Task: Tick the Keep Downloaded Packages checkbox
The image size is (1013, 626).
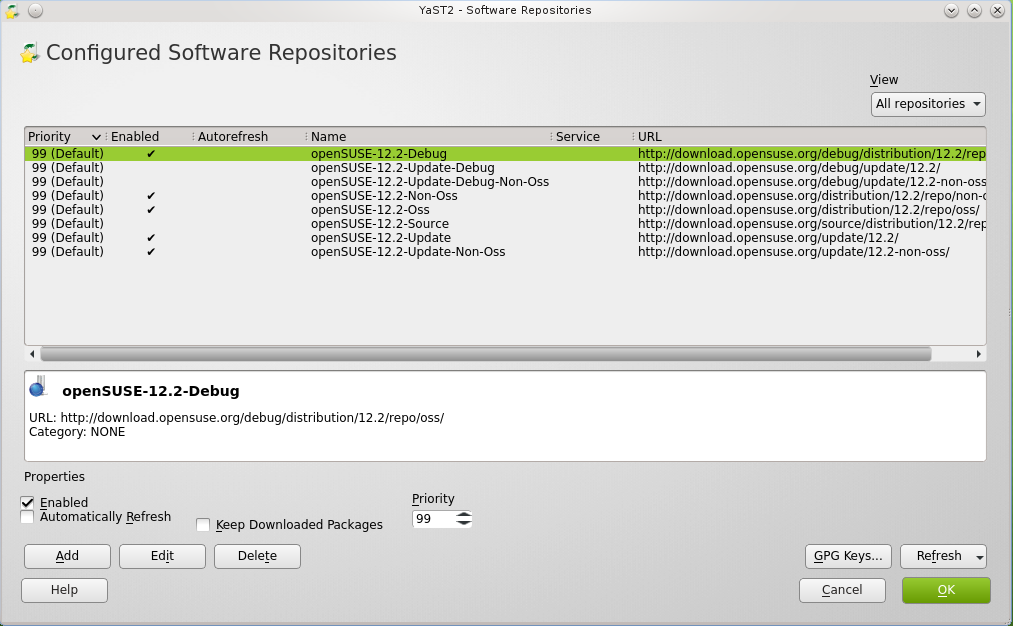Action: pyautogui.click(x=203, y=525)
